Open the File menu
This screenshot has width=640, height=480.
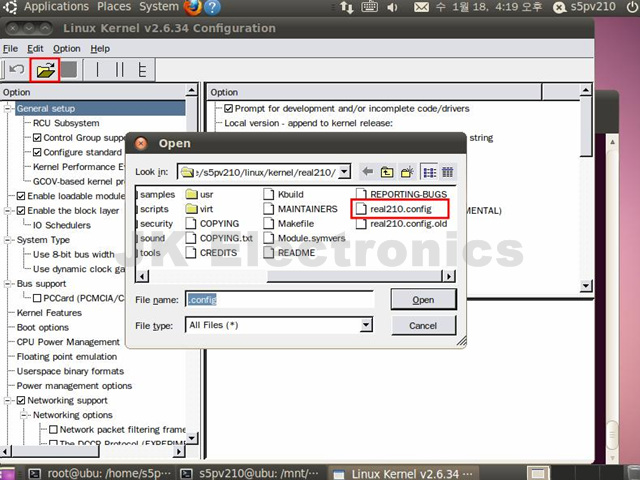click(x=10, y=49)
